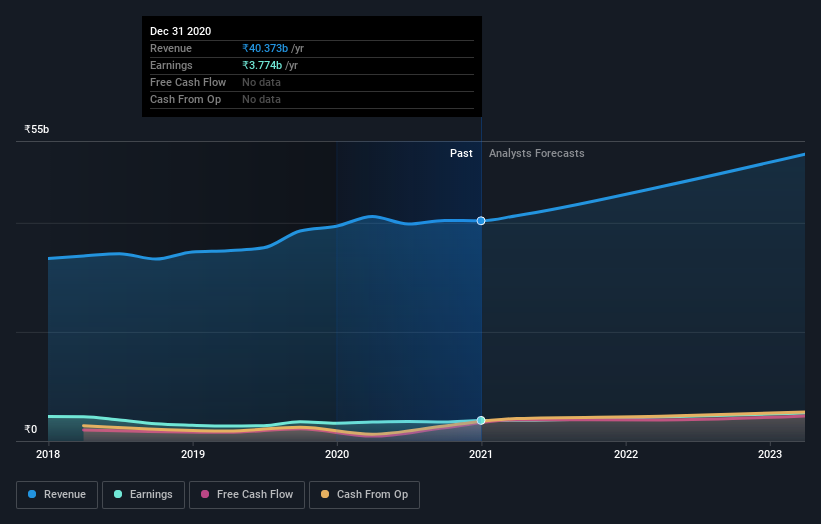The height and width of the screenshot is (524, 821).
Task: Click the blue Revenue legend dot
Action: [x=32, y=494]
